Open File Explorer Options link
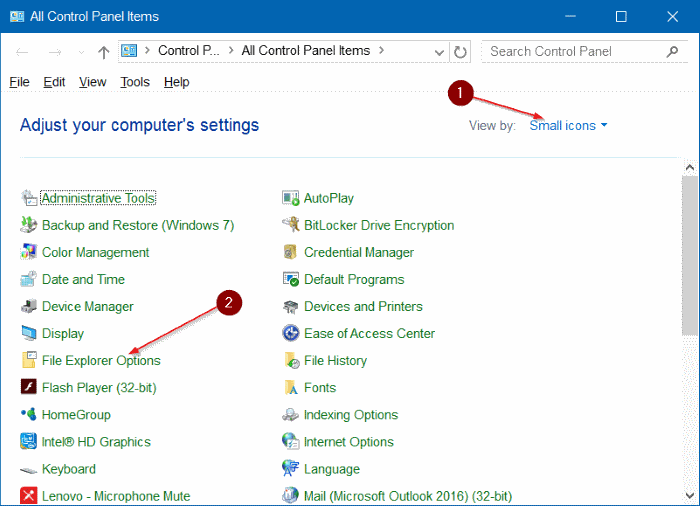The height and width of the screenshot is (506, 700). [101, 360]
